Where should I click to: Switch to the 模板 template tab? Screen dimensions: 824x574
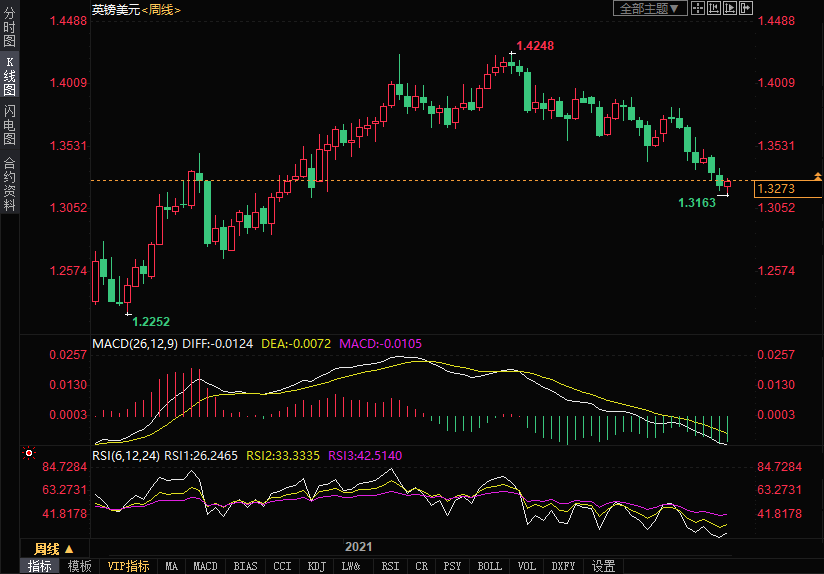[x=80, y=566]
